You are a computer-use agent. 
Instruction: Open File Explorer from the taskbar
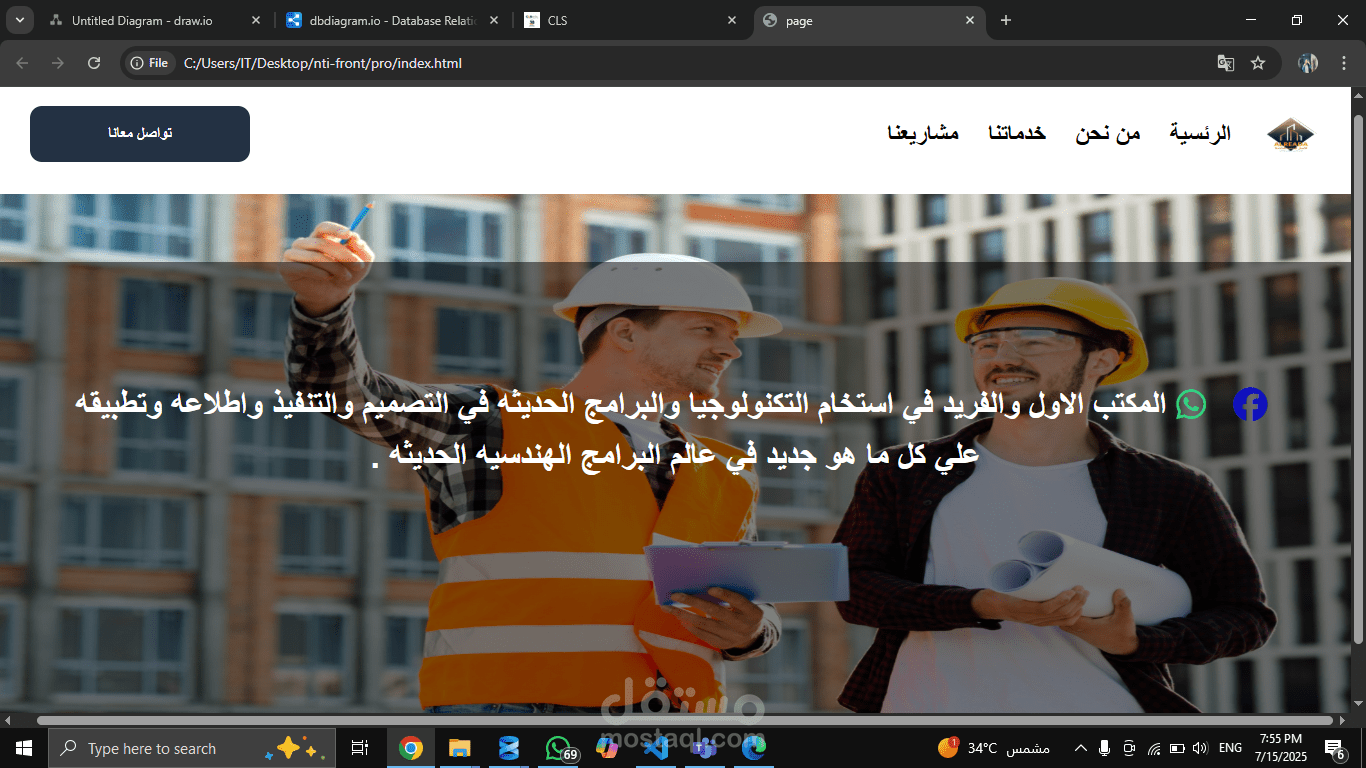(459, 748)
